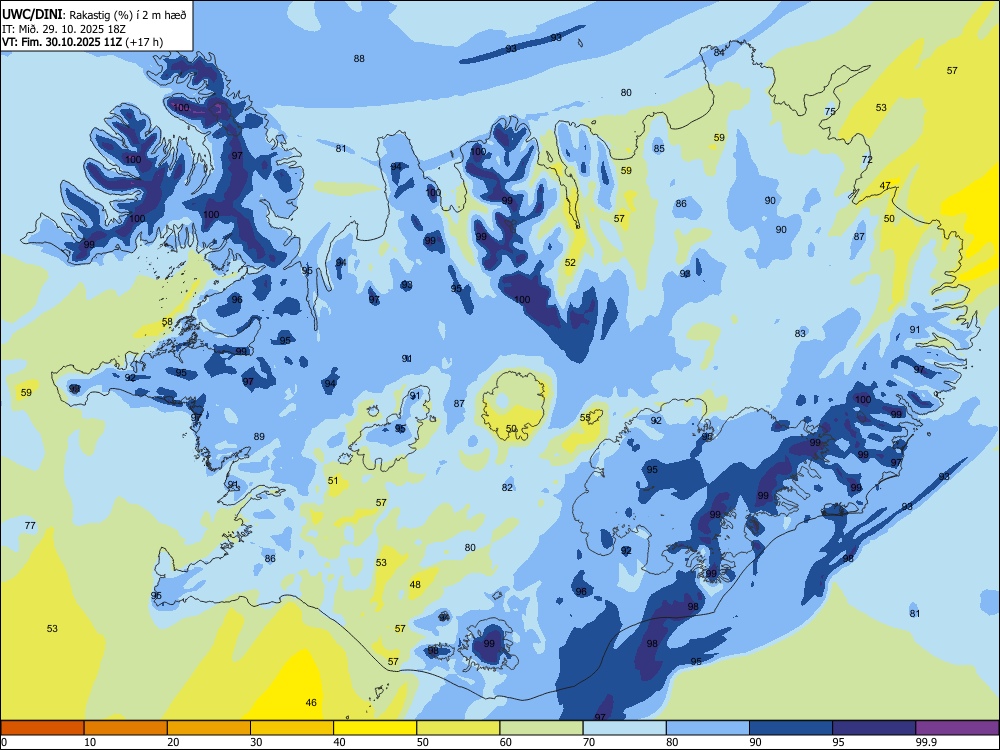
Task: Click the humidity value 85 on the map
Action: [659, 149]
